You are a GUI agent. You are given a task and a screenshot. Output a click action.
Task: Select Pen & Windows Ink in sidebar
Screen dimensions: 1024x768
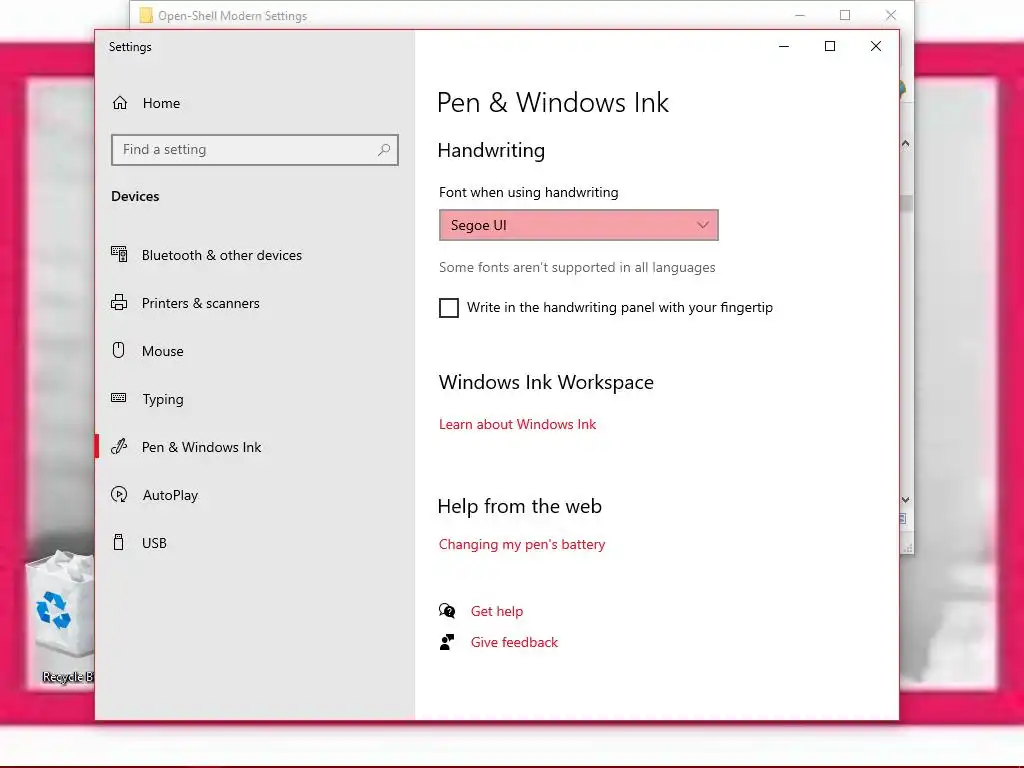point(255,447)
